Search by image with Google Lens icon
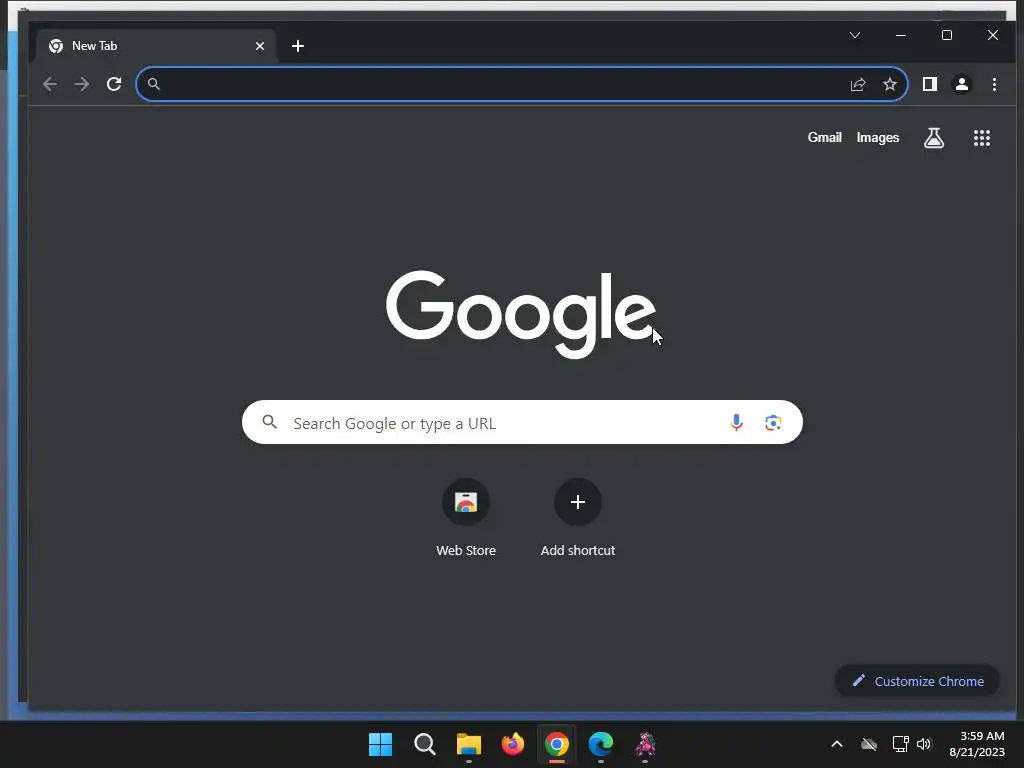Image resolution: width=1024 pixels, height=768 pixels. (773, 423)
